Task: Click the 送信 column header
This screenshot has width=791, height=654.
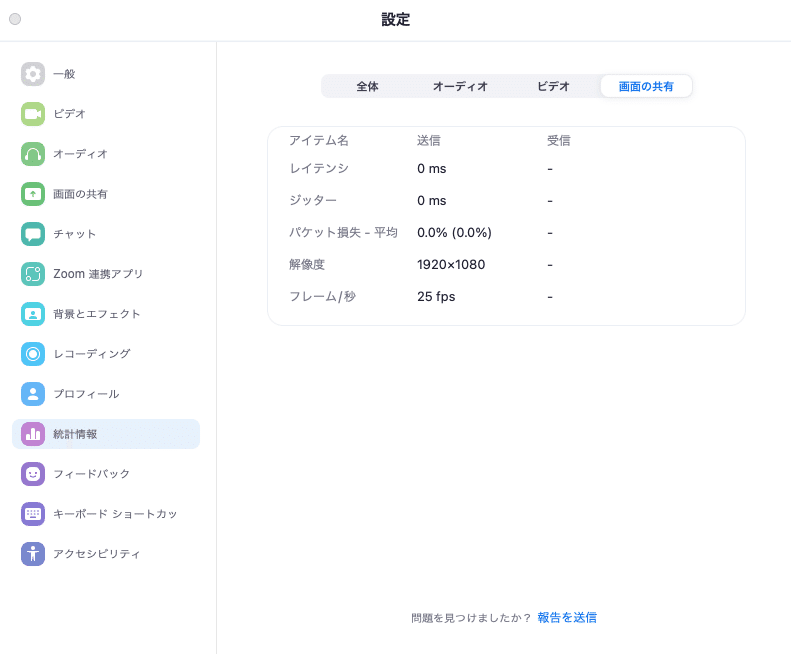Action: pyautogui.click(x=429, y=140)
